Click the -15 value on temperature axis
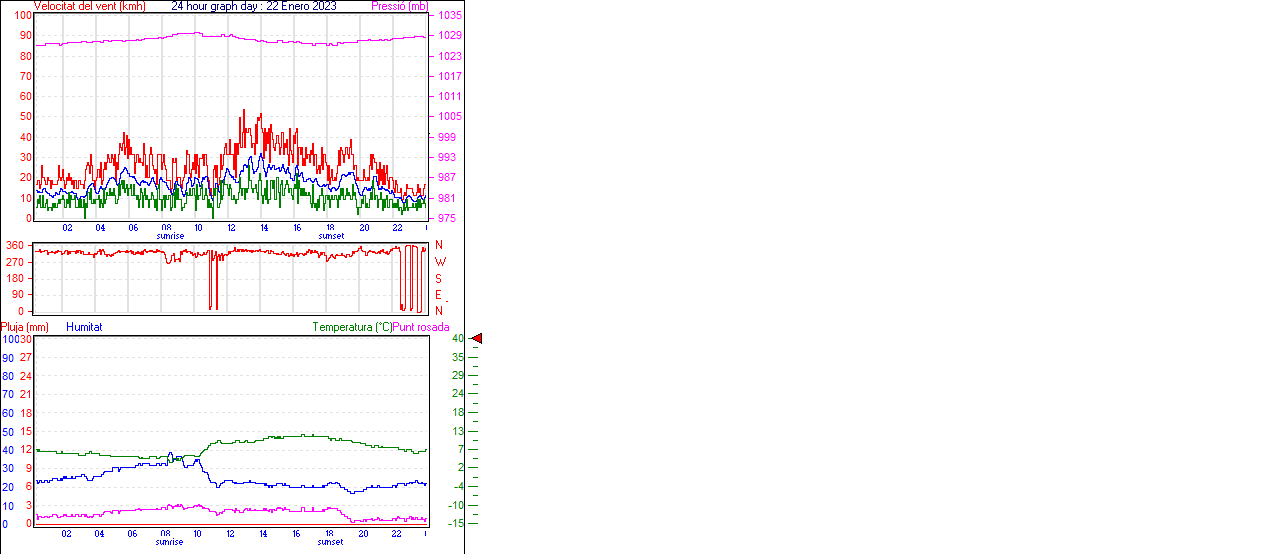Screen dimensions: 1280x554 (x=456, y=523)
